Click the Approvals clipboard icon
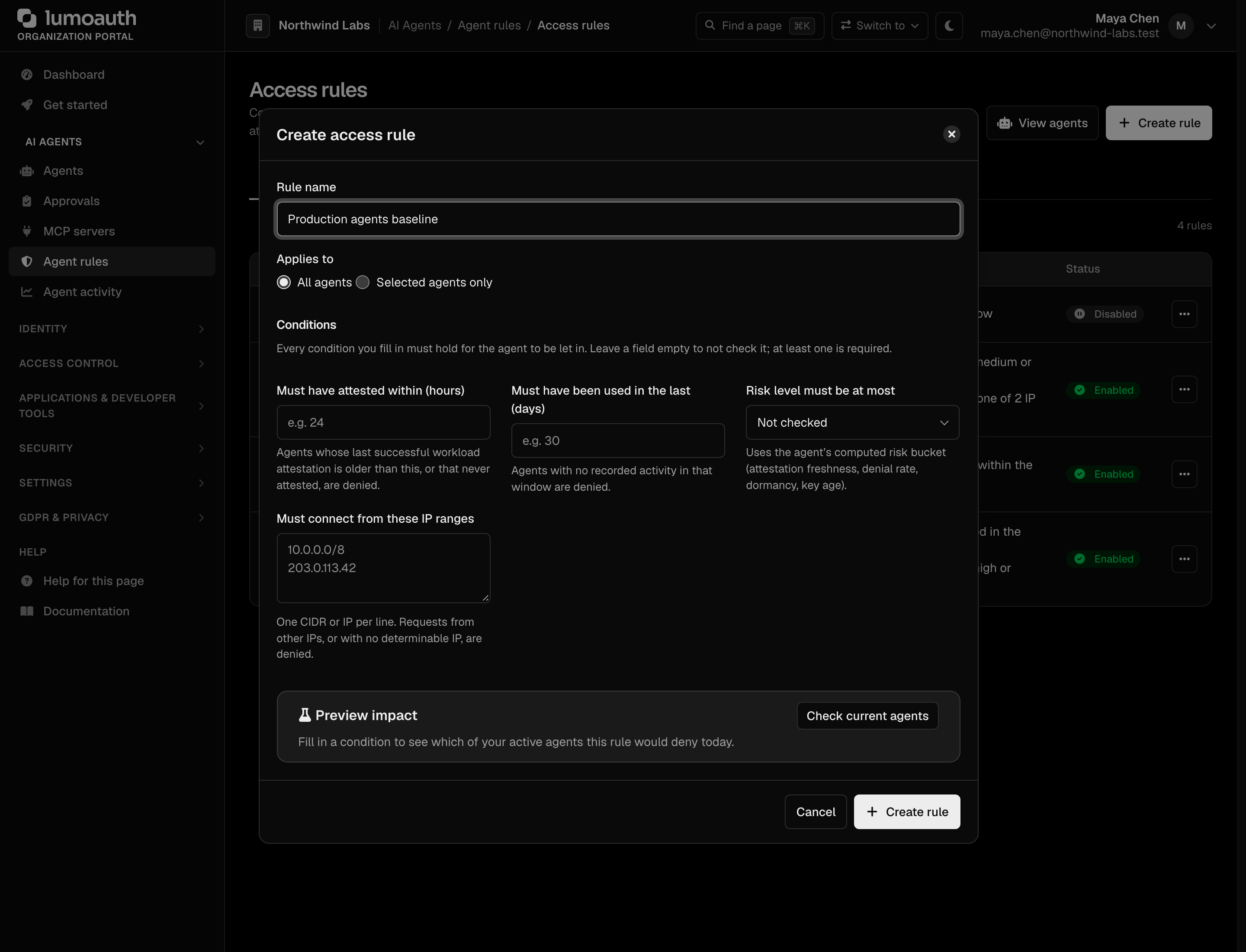The image size is (1246, 952). [x=27, y=201]
